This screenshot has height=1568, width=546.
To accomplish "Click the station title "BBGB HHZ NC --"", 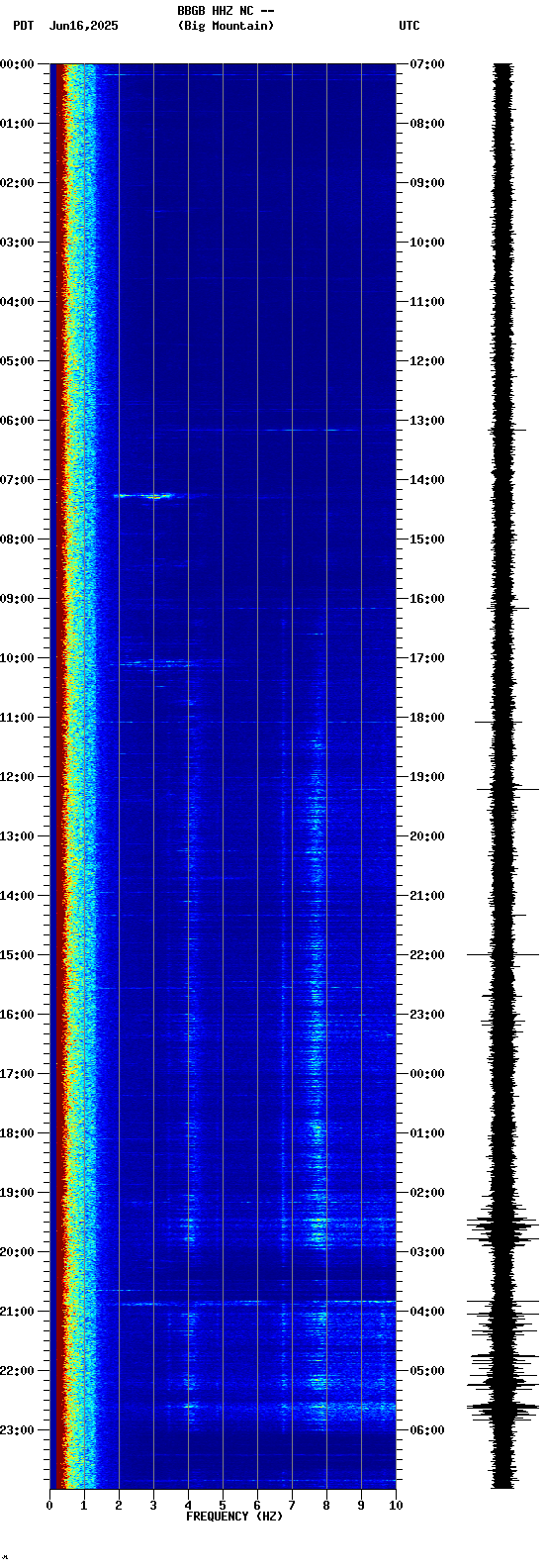I will point(226,11).
